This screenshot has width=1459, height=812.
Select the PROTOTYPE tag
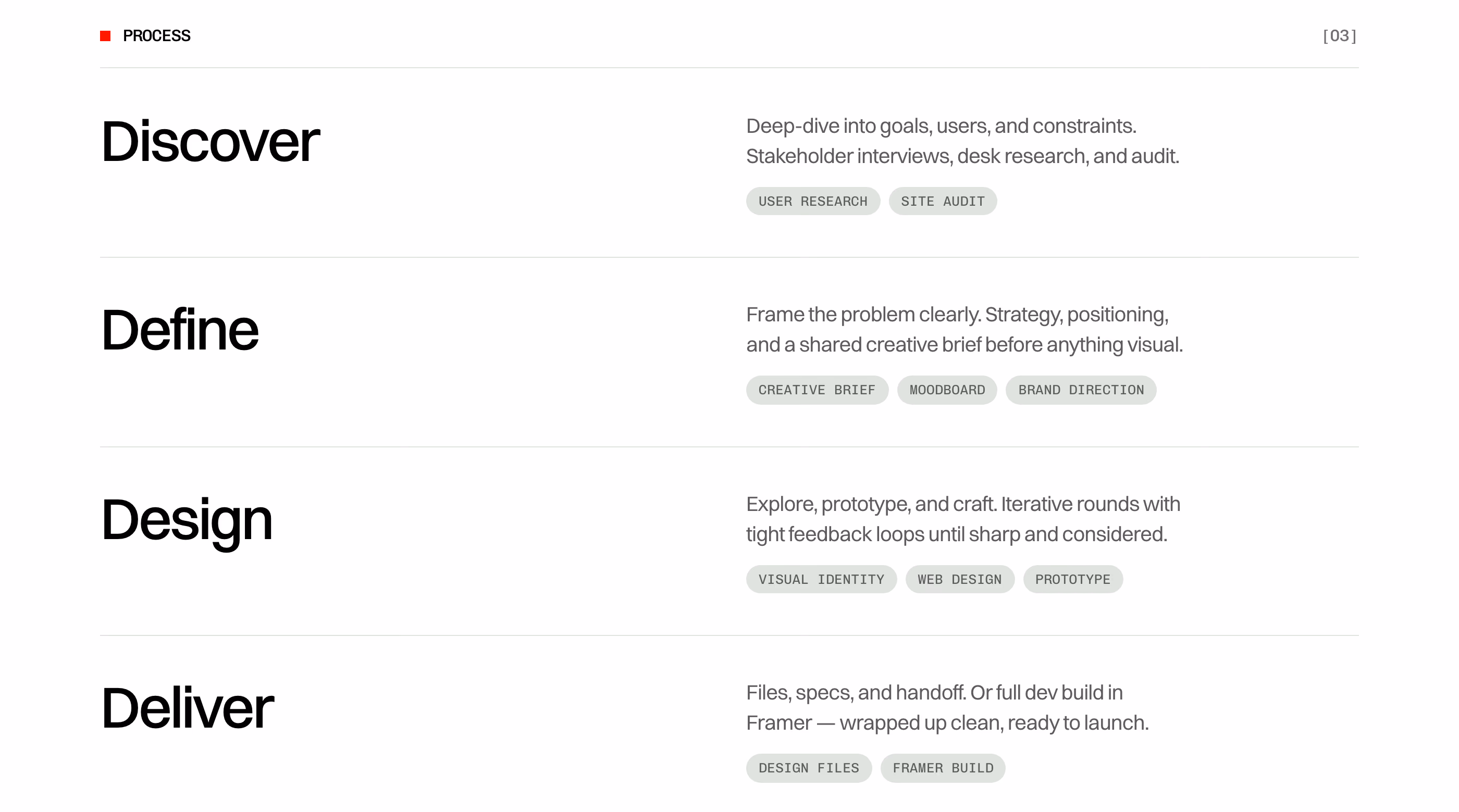(1073, 579)
